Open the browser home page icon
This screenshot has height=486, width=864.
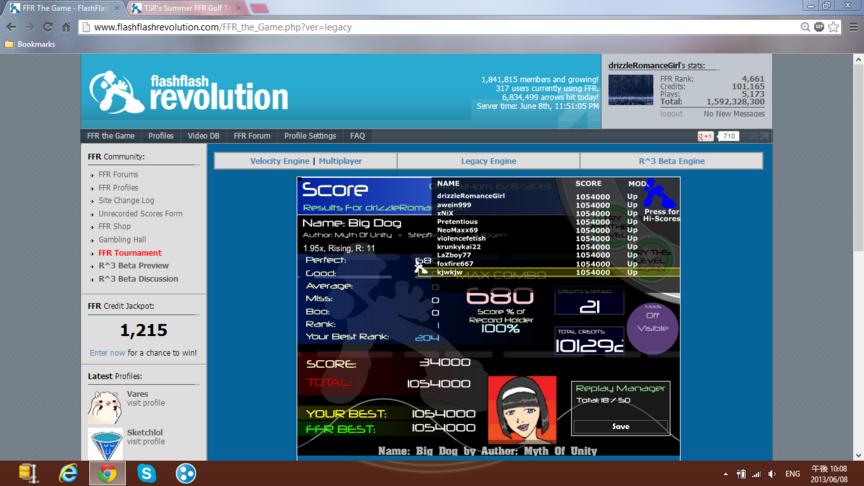tap(66, 27)
